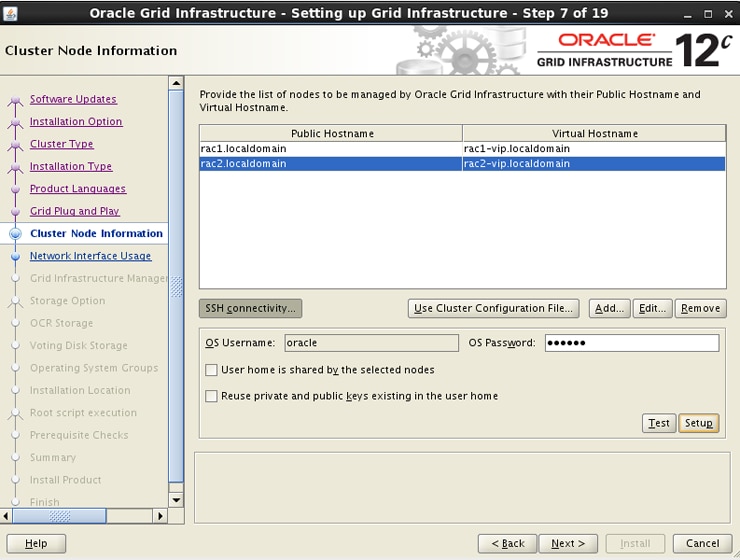Focus the OS Password field
The width and height of the screenshot is (740, 560).
click(632, 343)
